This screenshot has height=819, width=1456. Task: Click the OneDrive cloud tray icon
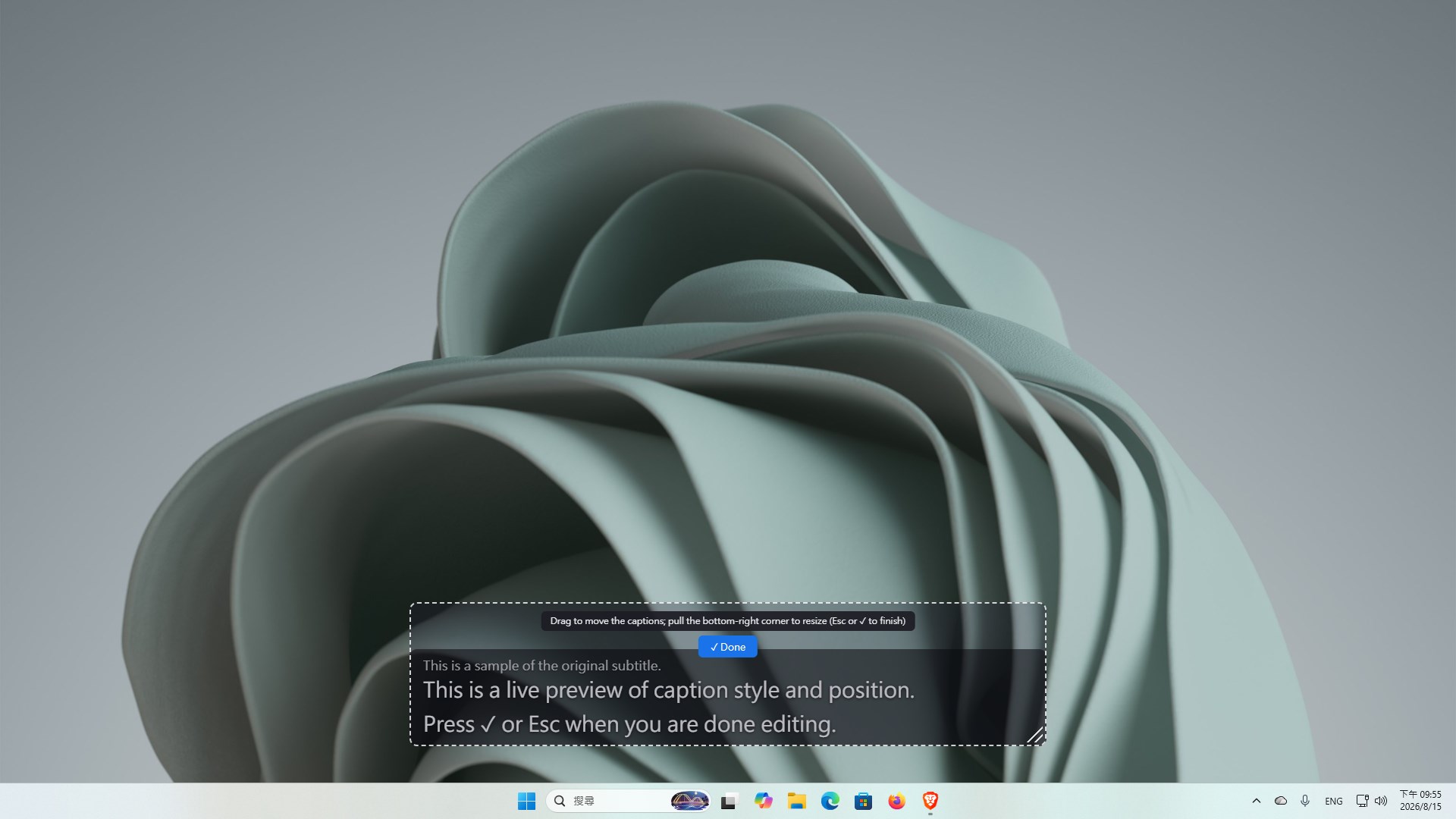coord(1281,801)
